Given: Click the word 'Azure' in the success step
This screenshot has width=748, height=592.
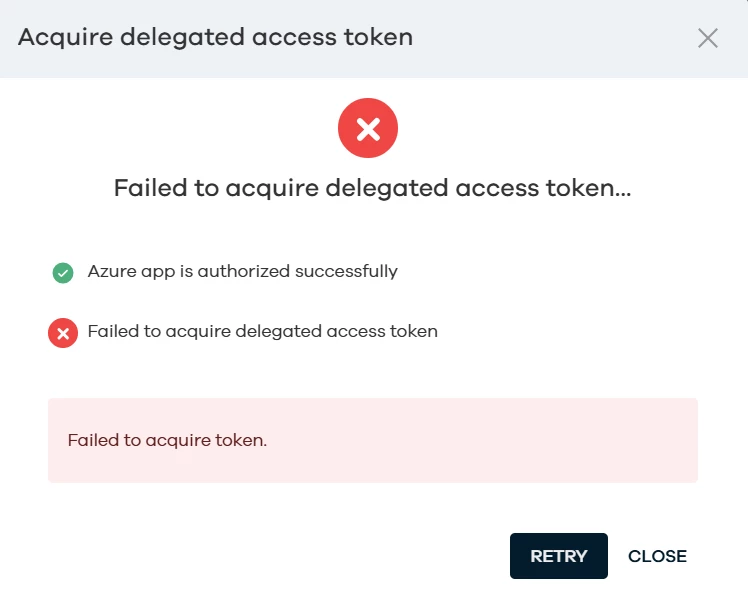Looking at the screenshot, I should [107, 271].
